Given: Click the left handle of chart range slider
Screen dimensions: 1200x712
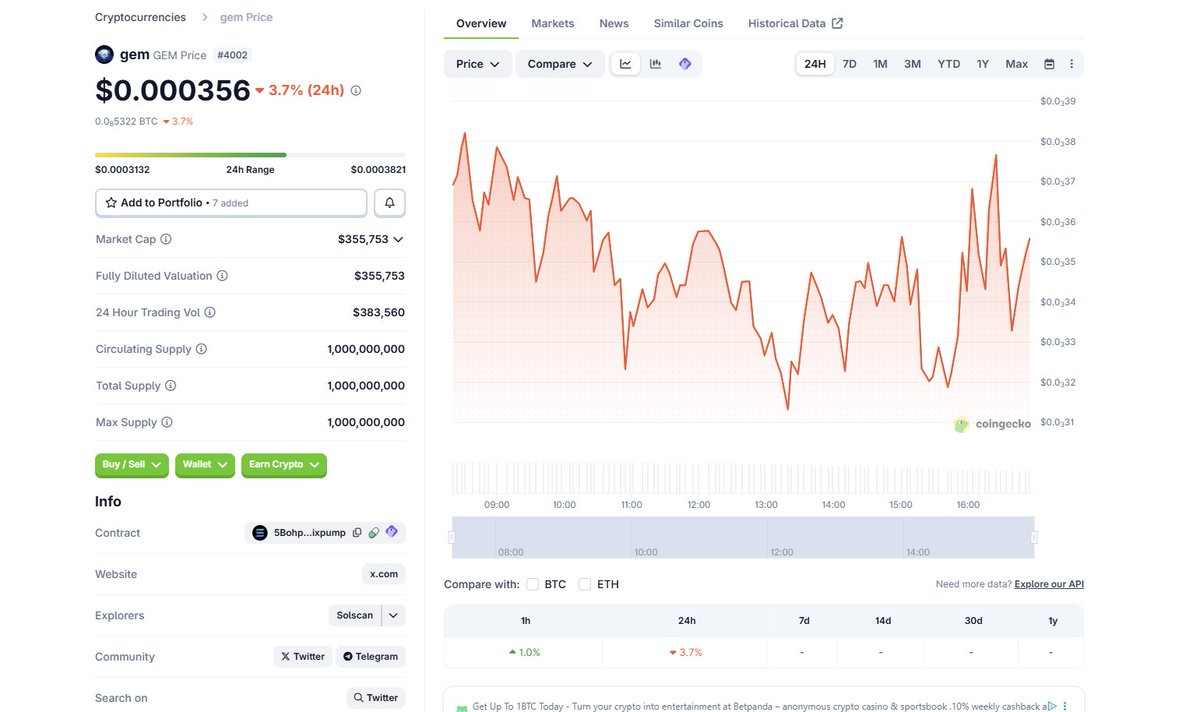Looking at the screenshot, I should coord(451,537).
